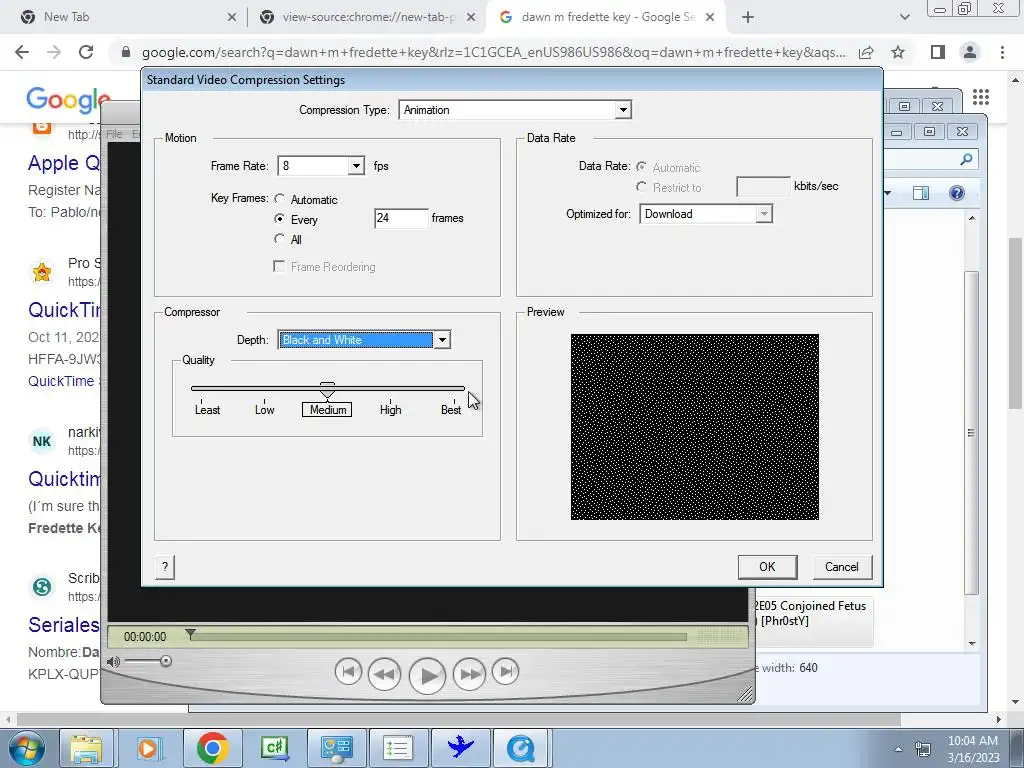Open Windows Explorer from taskbar
Screen dimensions: 1024x768
pyautogui.click(x=87, y=748)
